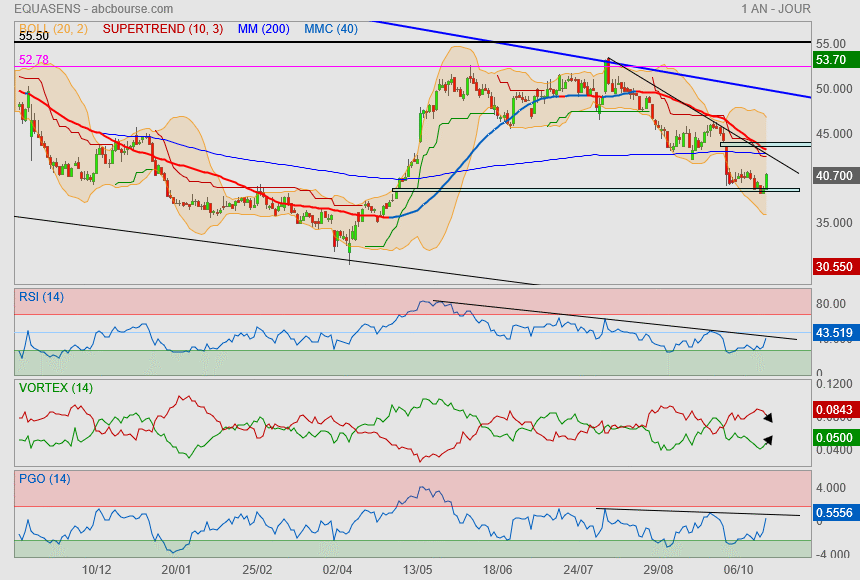The width and height of the screenshot is (860, 580).
Task: Open the RSI (14) indicator title
Action: coord(42,296)
